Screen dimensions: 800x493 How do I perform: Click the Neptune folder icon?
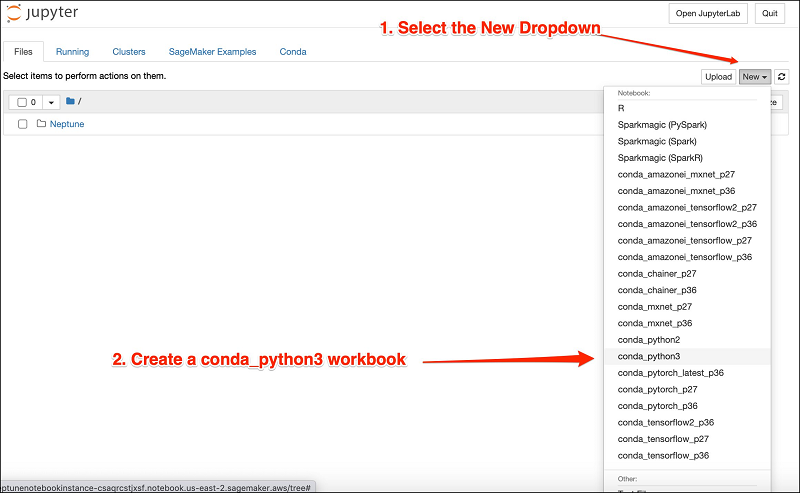click(x=41, y=124)
